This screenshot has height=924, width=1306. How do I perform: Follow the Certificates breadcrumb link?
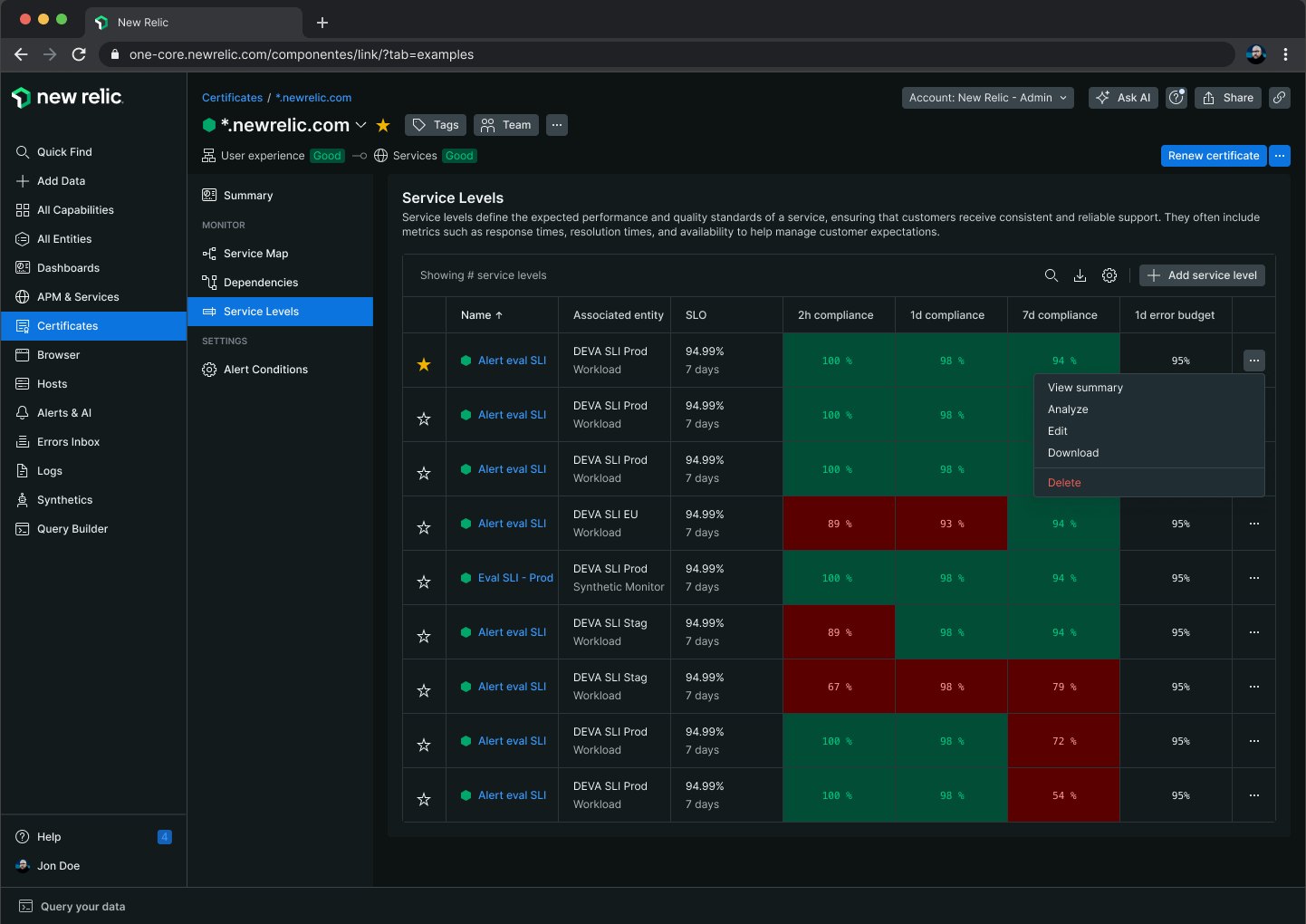click(232, 98)
